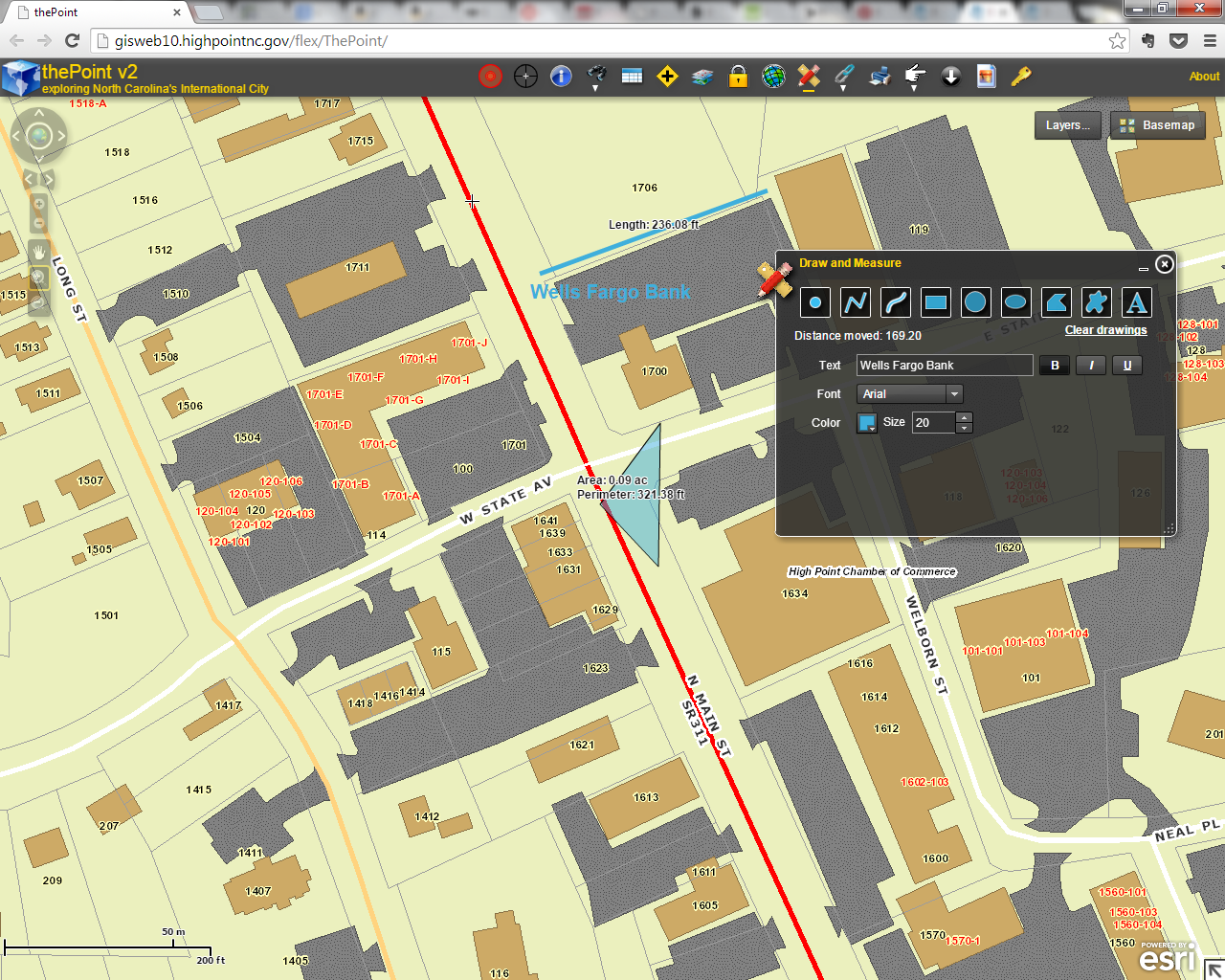Toggle underline text formatting

pyautogui.click(x=1127, y=365)
